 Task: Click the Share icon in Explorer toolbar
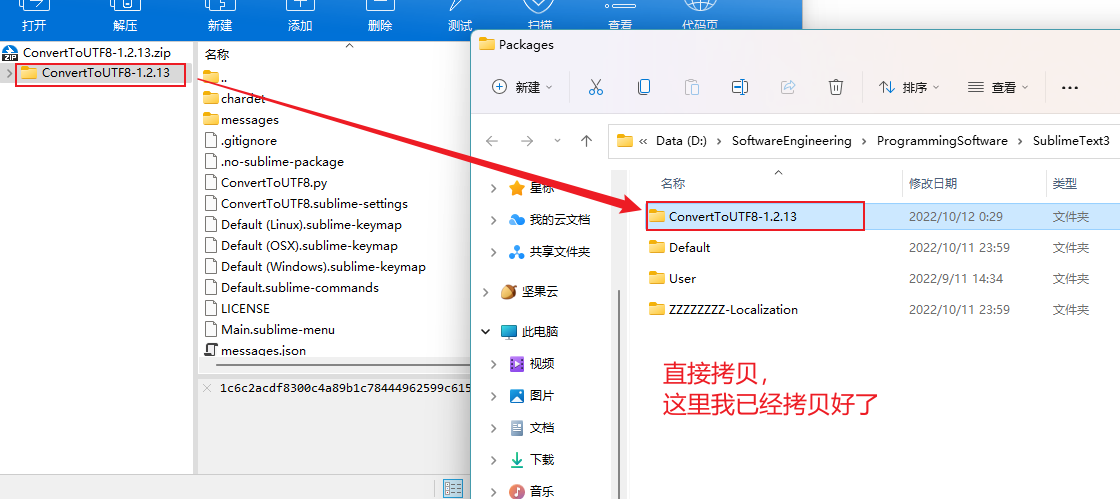click(788, 87)
